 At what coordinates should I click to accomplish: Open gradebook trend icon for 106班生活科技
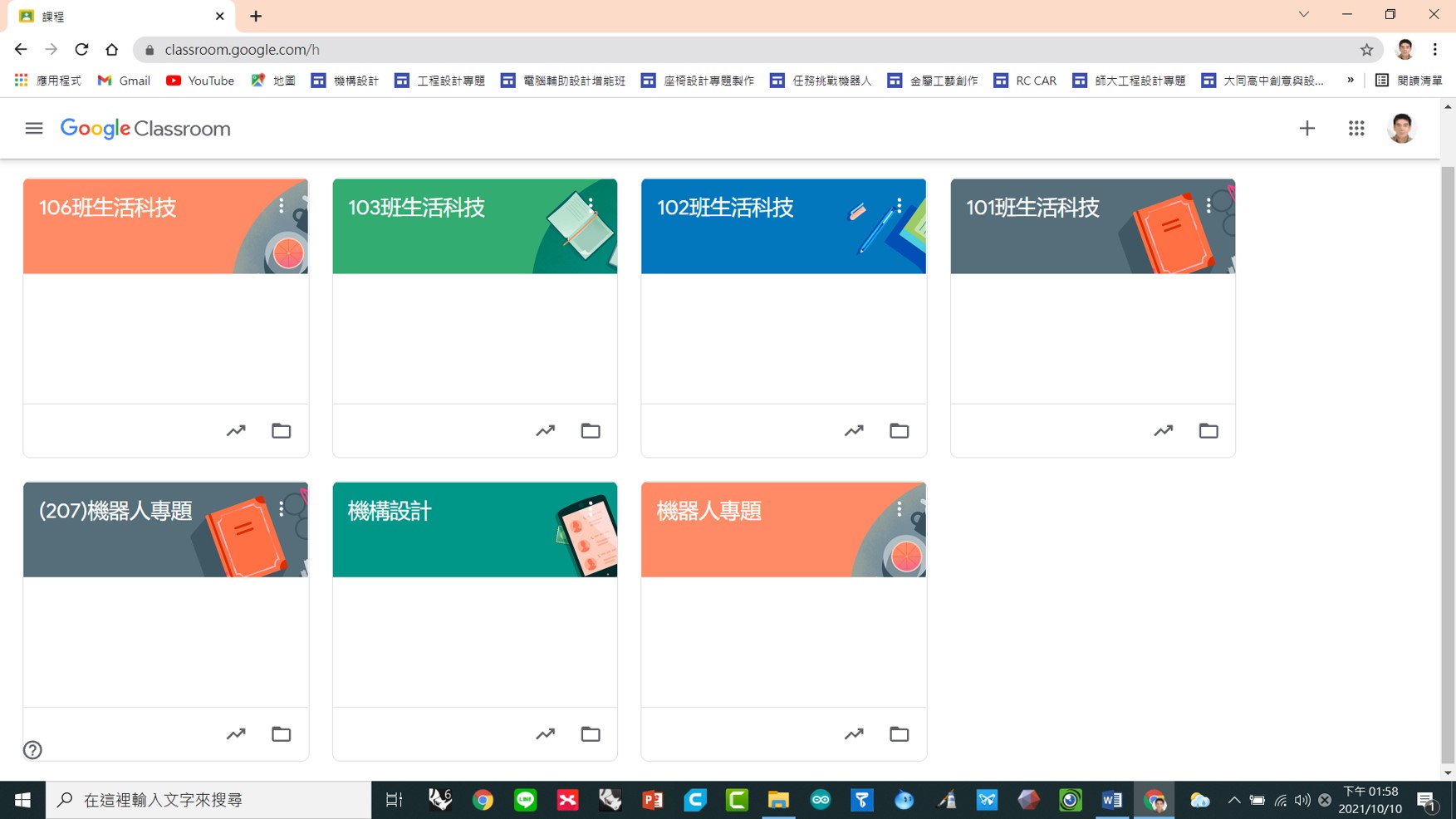pyautogui.click(x=236, y=430)
